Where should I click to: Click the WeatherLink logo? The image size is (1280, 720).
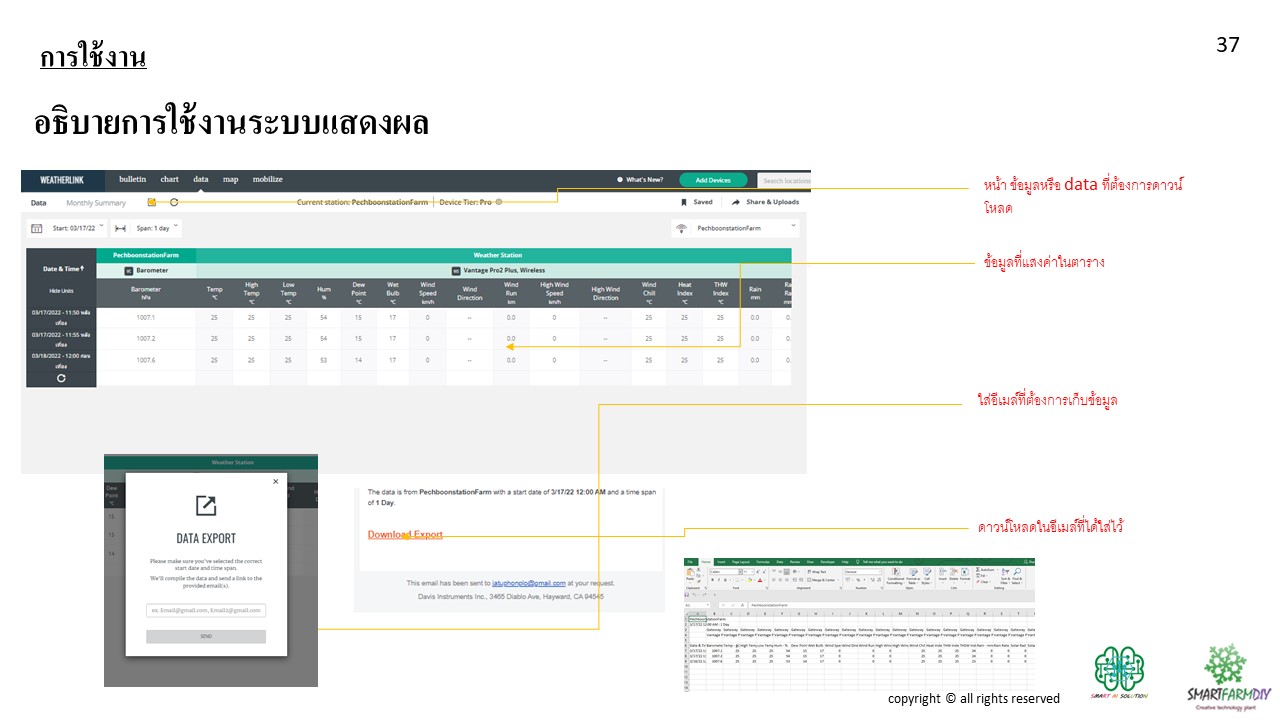tap(62, 180)
